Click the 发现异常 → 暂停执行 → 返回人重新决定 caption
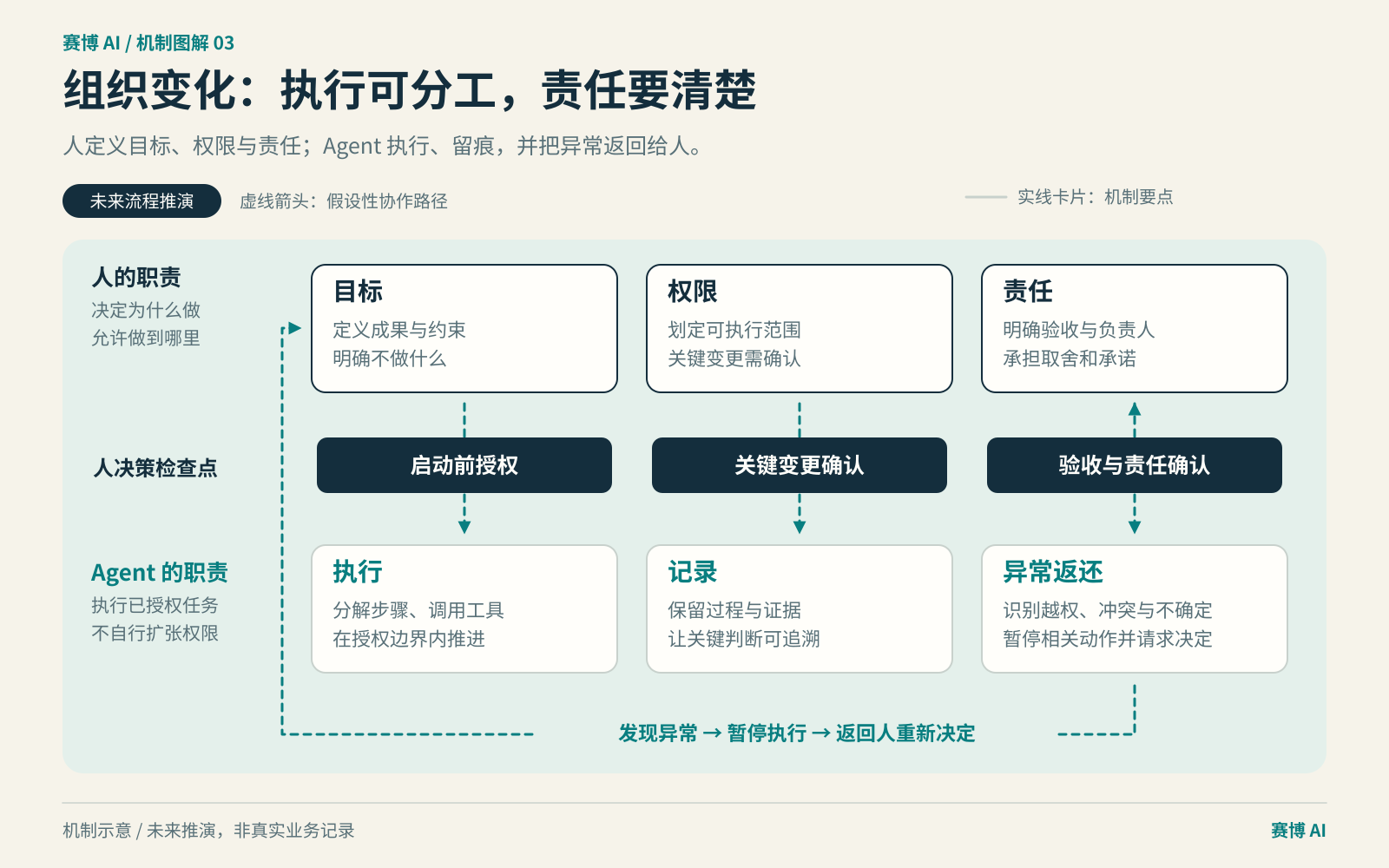The image size is (1389, 868). (796, 733)
